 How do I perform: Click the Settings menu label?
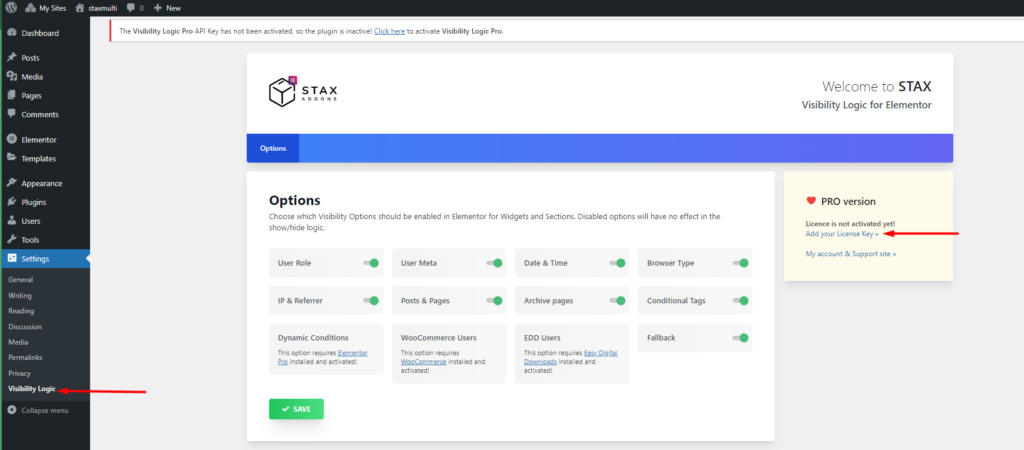[x=35, y=259]
